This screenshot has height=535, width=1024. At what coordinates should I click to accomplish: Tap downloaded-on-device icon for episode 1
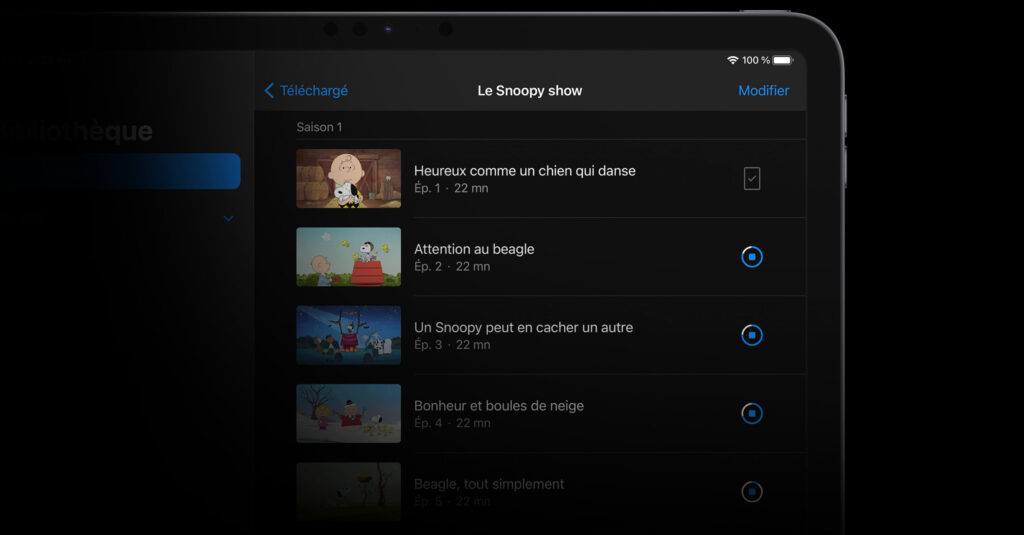752,178
